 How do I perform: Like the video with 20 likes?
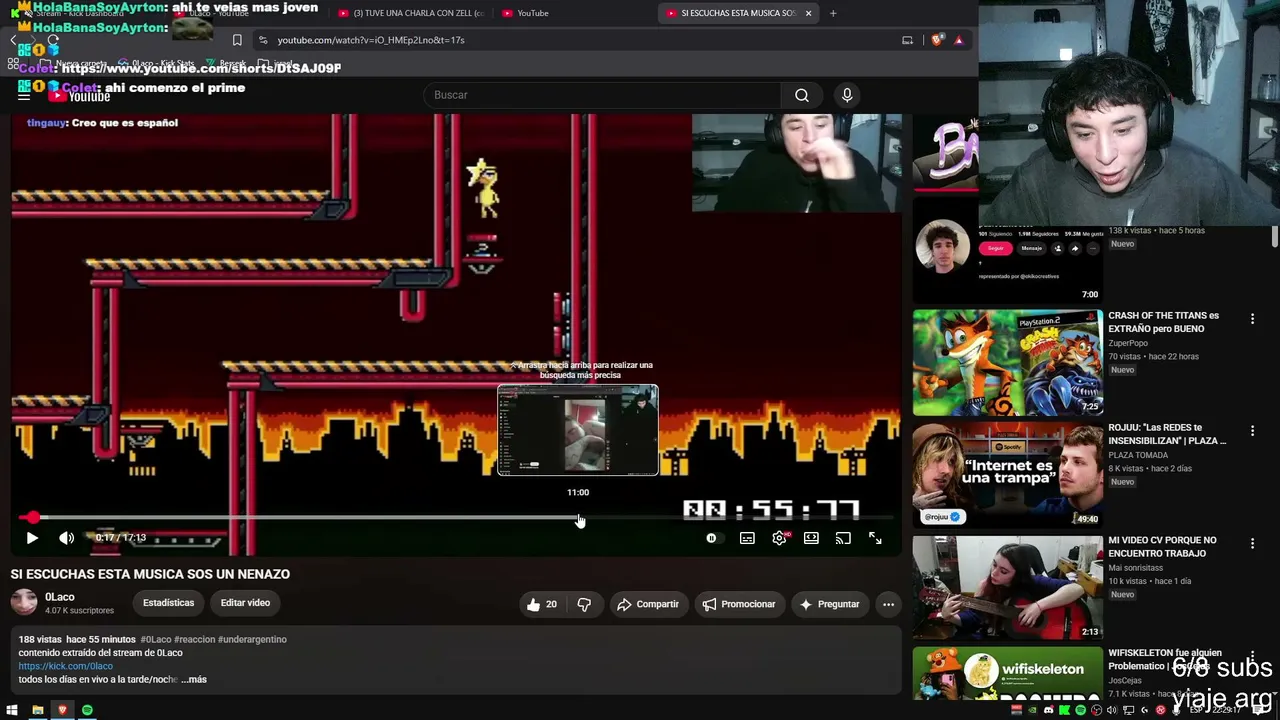(542, 604)
